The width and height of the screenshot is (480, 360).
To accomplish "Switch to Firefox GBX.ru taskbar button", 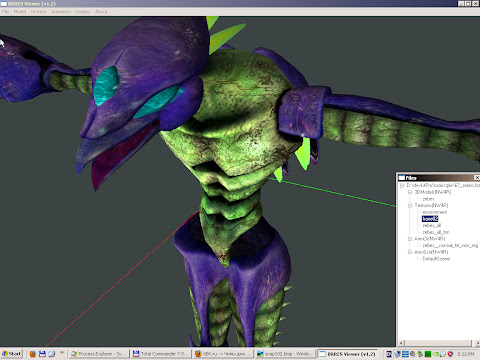I will (x=223, y=354).
